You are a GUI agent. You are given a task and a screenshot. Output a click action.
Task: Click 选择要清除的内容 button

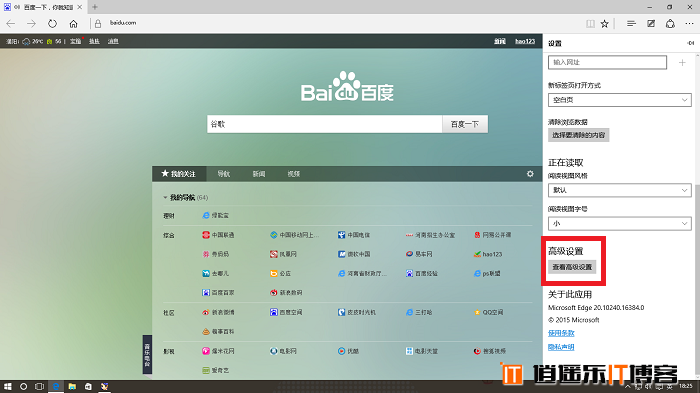point(579,135)
